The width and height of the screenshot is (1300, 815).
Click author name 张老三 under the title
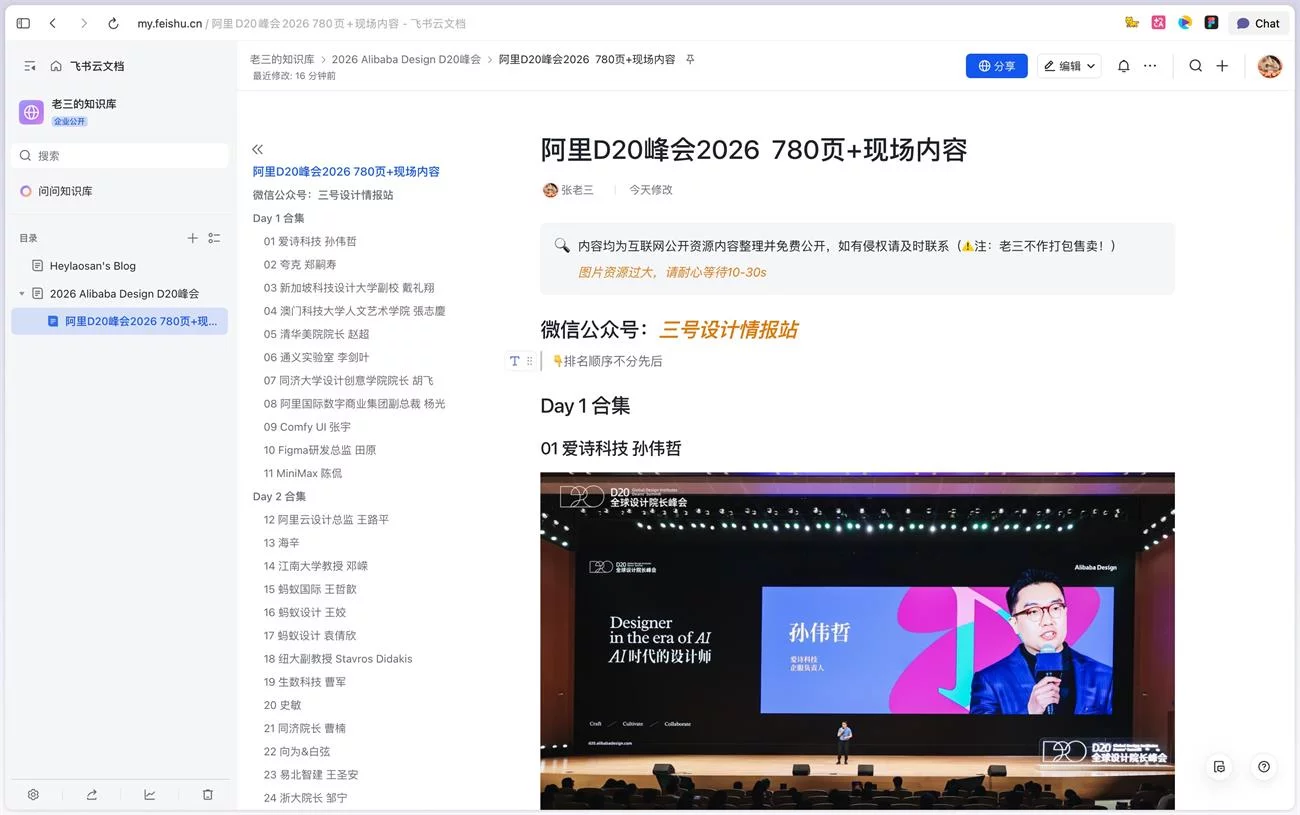(x=577, y=190)
